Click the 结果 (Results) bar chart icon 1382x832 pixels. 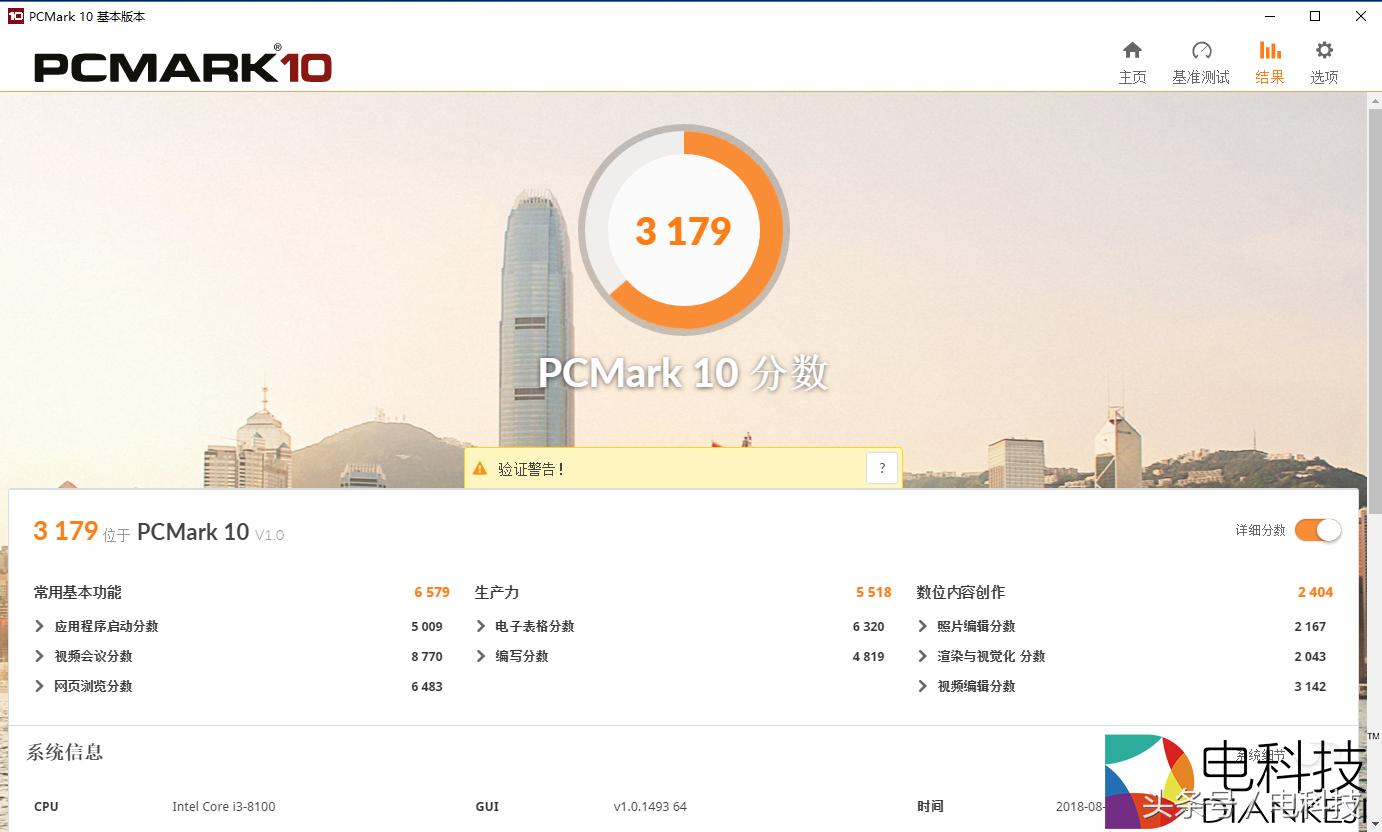click(x=1270, y=58)
